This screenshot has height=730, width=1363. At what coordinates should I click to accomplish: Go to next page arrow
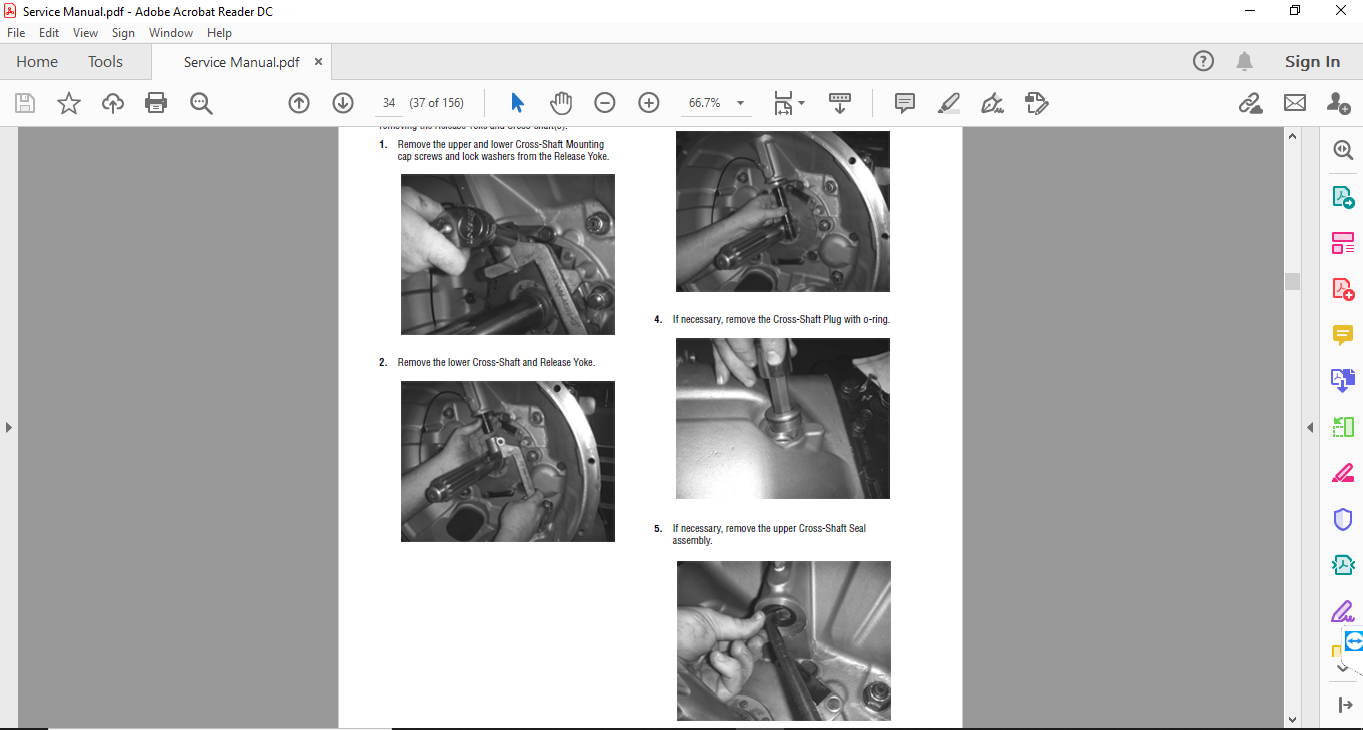[343, 103]
